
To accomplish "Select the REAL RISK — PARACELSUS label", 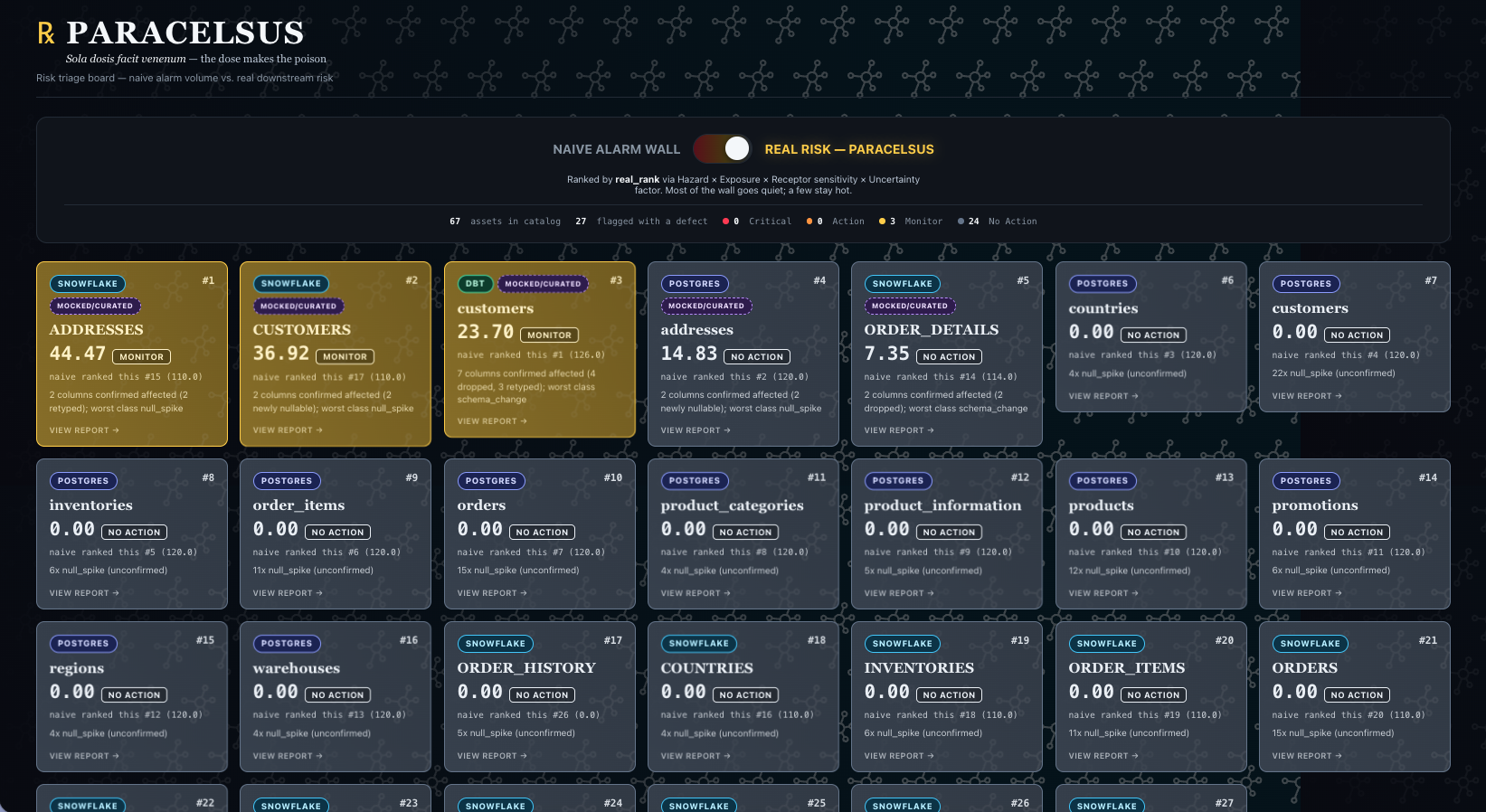I will click(x=849, y=149).
